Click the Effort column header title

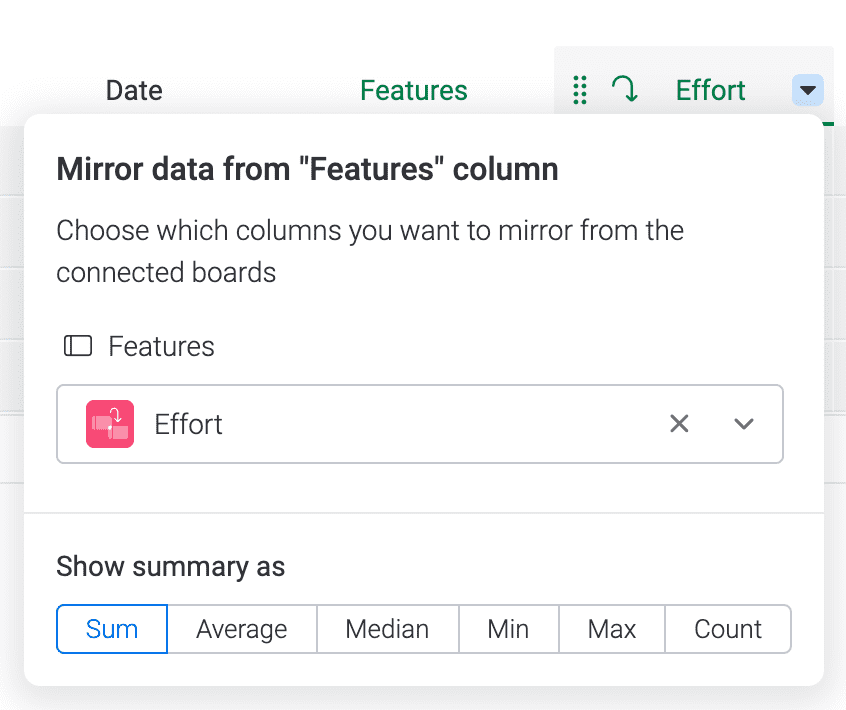pos(710,90)
